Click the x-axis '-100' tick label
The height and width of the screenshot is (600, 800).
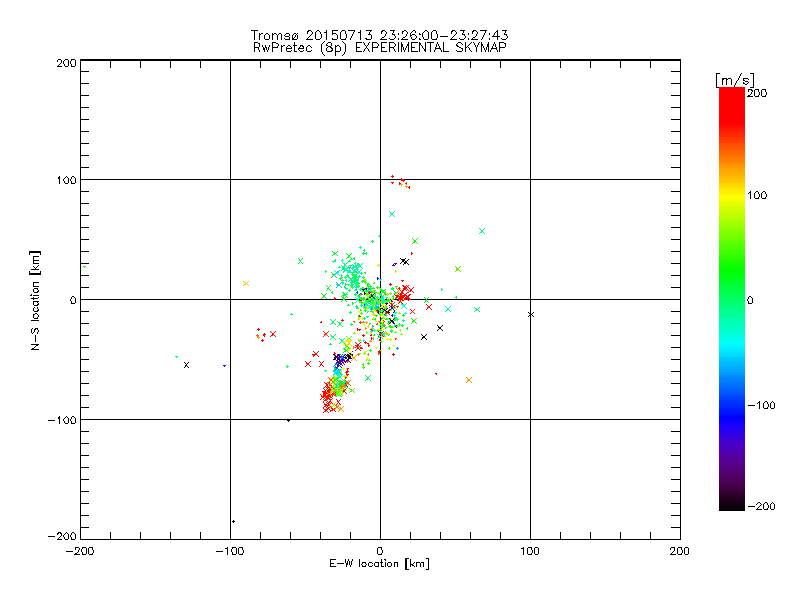pyautogui.click(x=230, y=552)
